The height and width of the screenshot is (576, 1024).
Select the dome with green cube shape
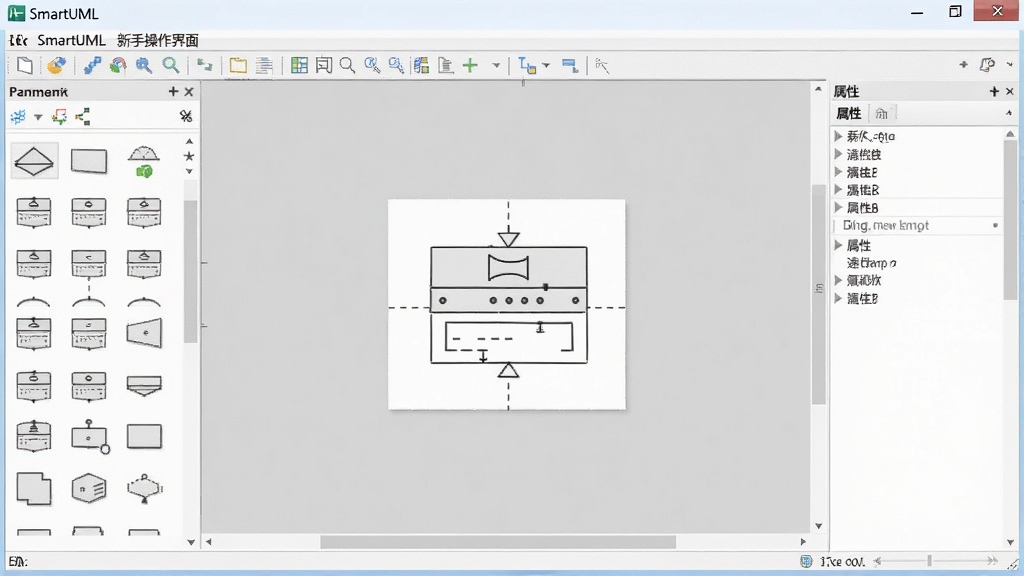[144, 161]
